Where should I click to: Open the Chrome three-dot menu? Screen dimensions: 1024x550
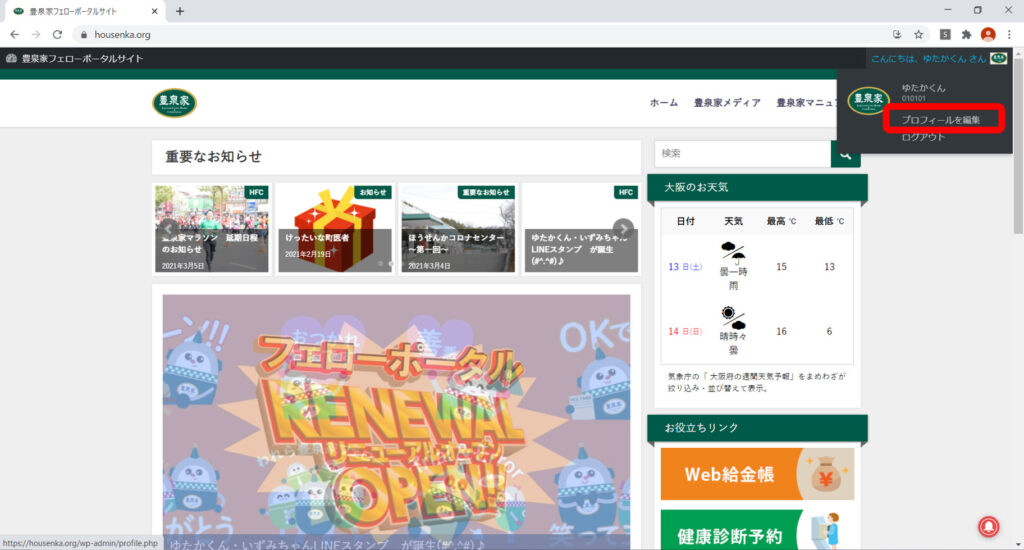click(x=1009, y=34)
